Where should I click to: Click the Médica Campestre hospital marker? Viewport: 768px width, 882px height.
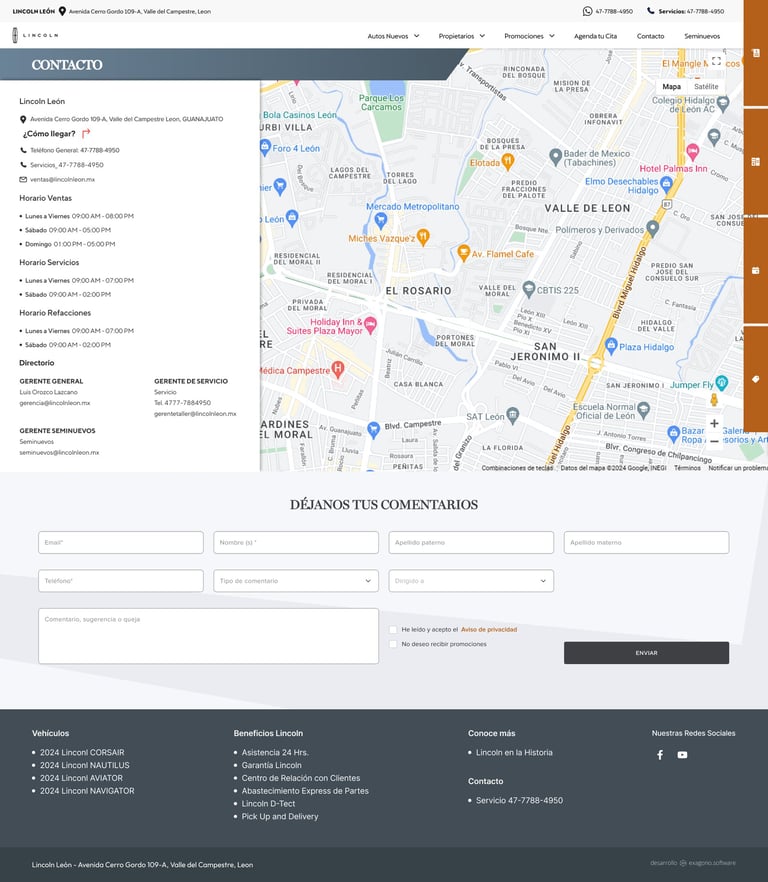click(x=338, y=369)
